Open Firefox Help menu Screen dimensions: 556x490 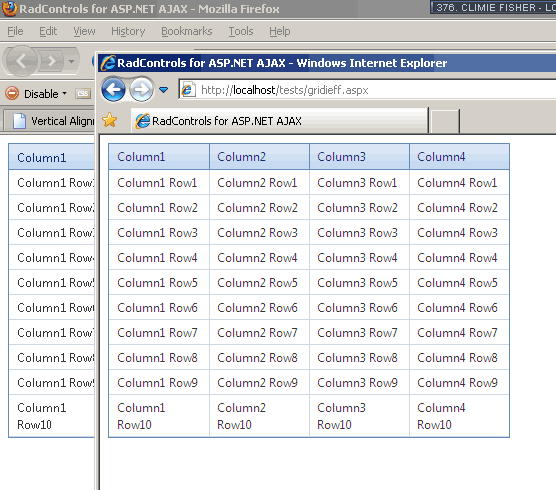click(279, 31)
